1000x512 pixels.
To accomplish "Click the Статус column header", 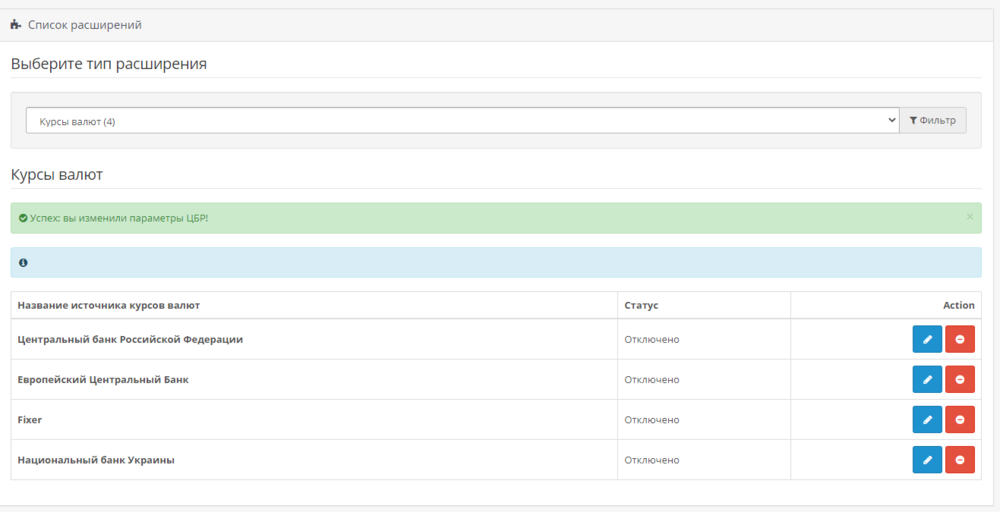I will tap(641, 305).
